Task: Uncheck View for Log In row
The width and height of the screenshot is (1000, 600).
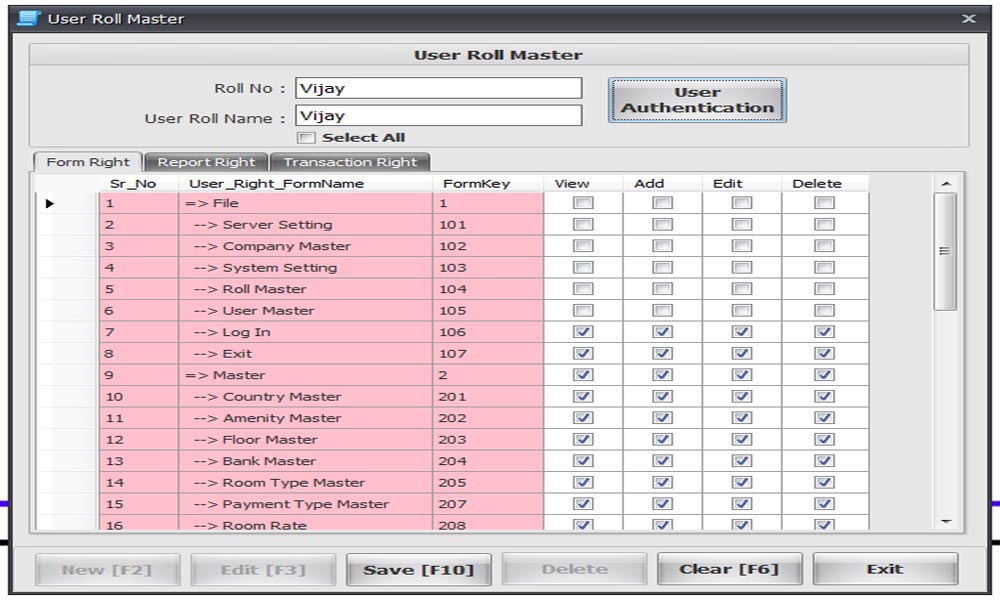Action: point(583,332)
